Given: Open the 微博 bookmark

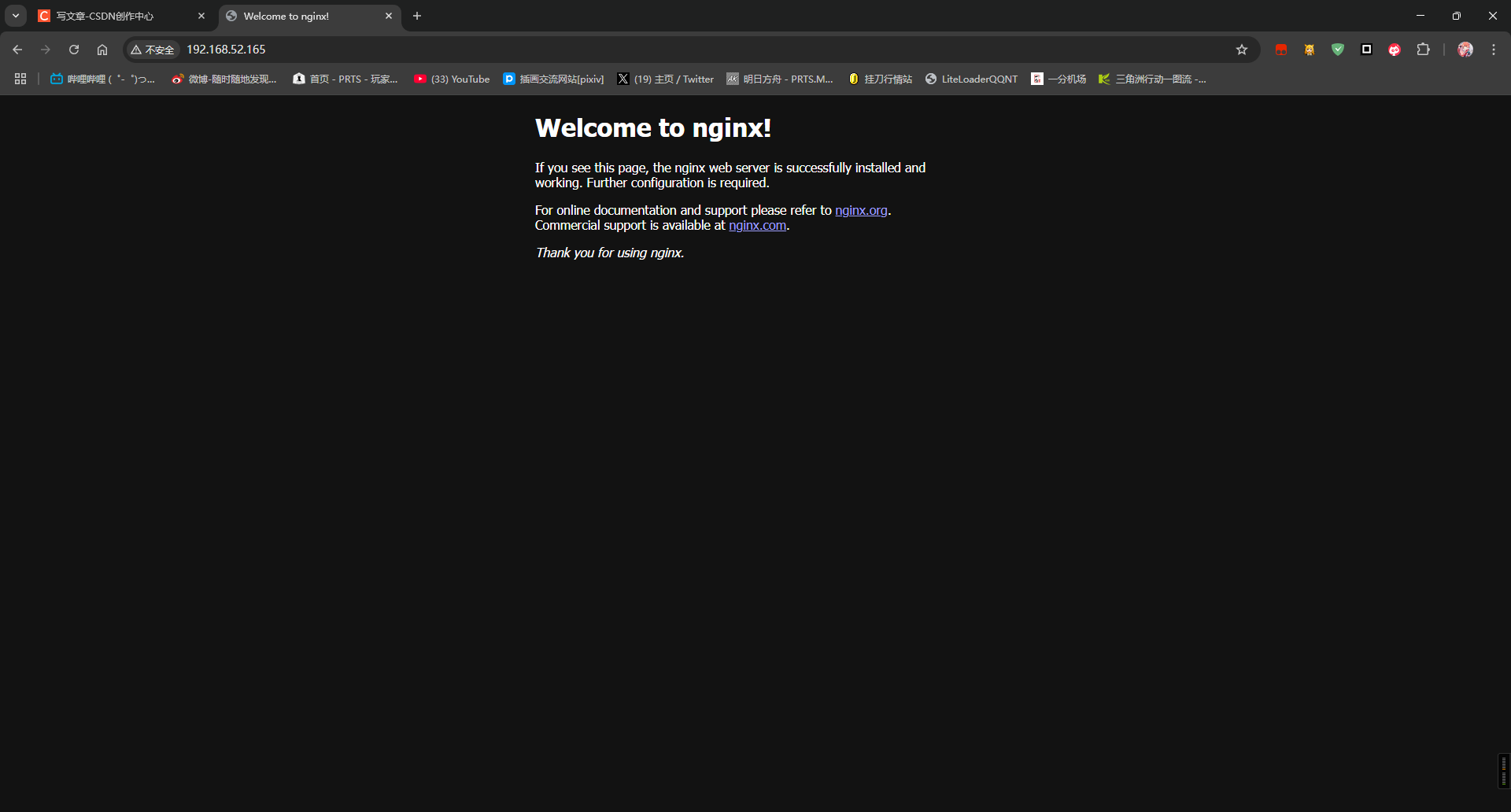Looking at the screenshot, I should 224,79.
